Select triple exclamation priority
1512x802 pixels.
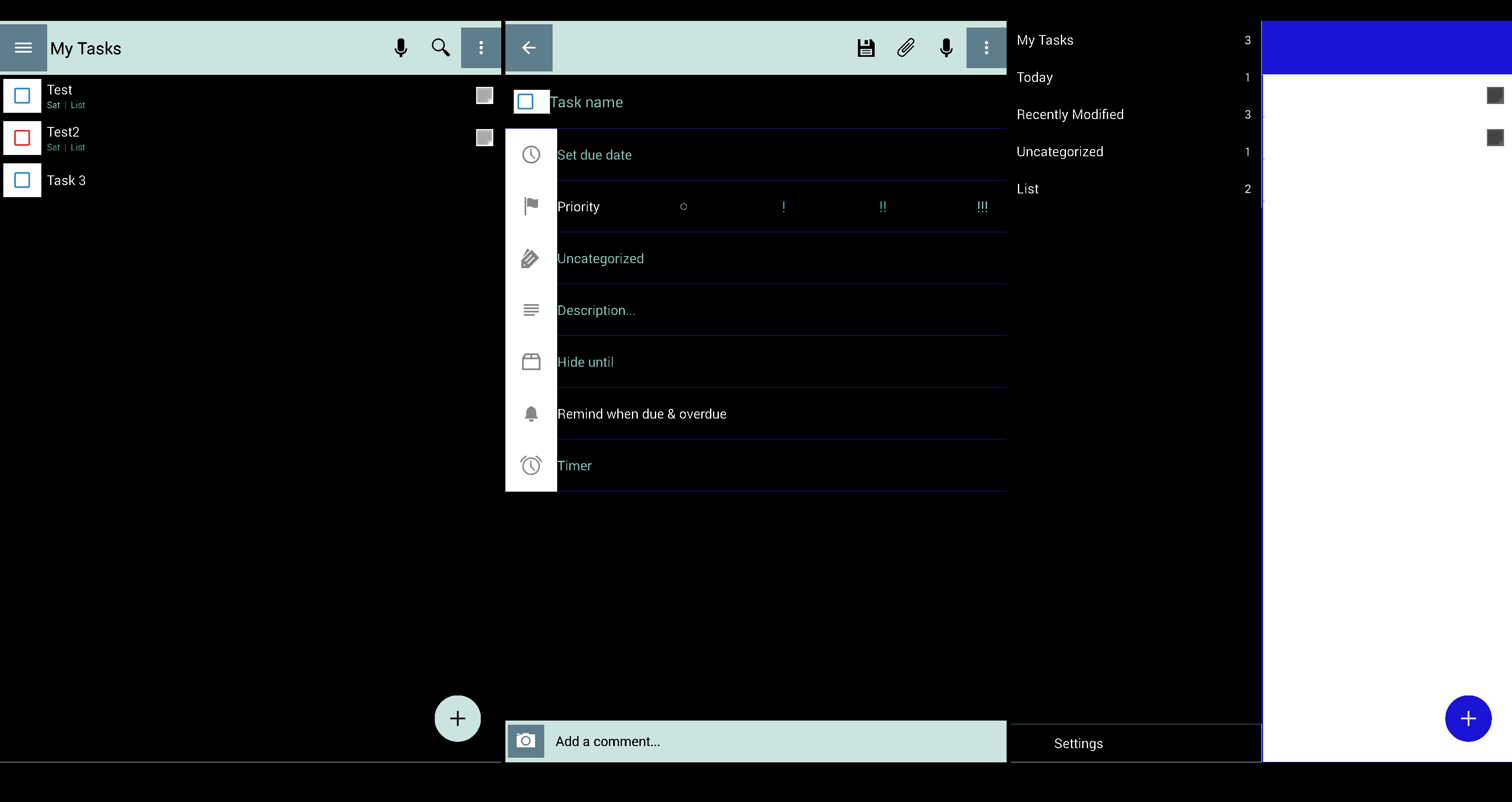coord(982,207)
